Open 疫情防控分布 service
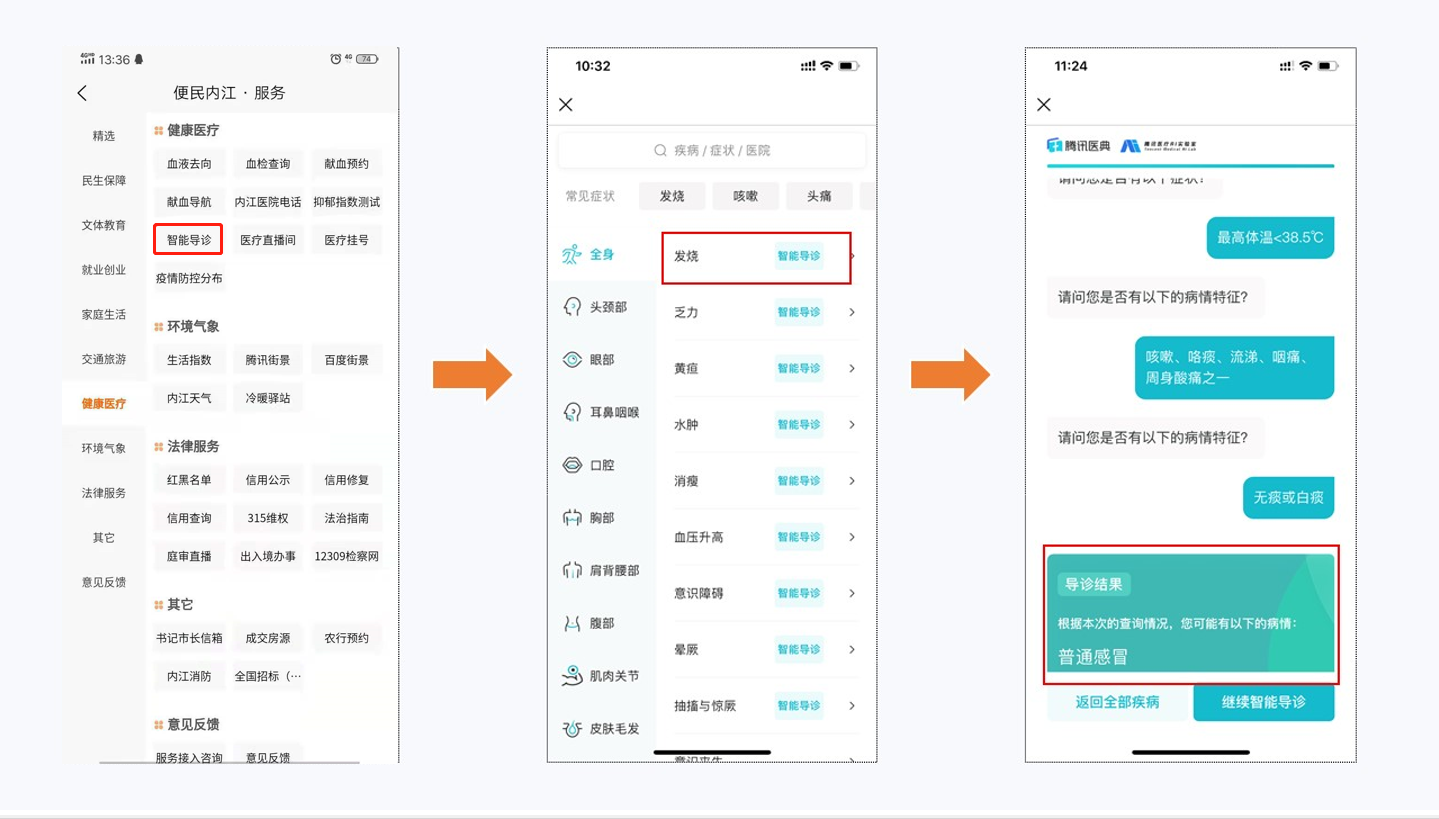This screenshot has width=1439, height=819. 189,278
